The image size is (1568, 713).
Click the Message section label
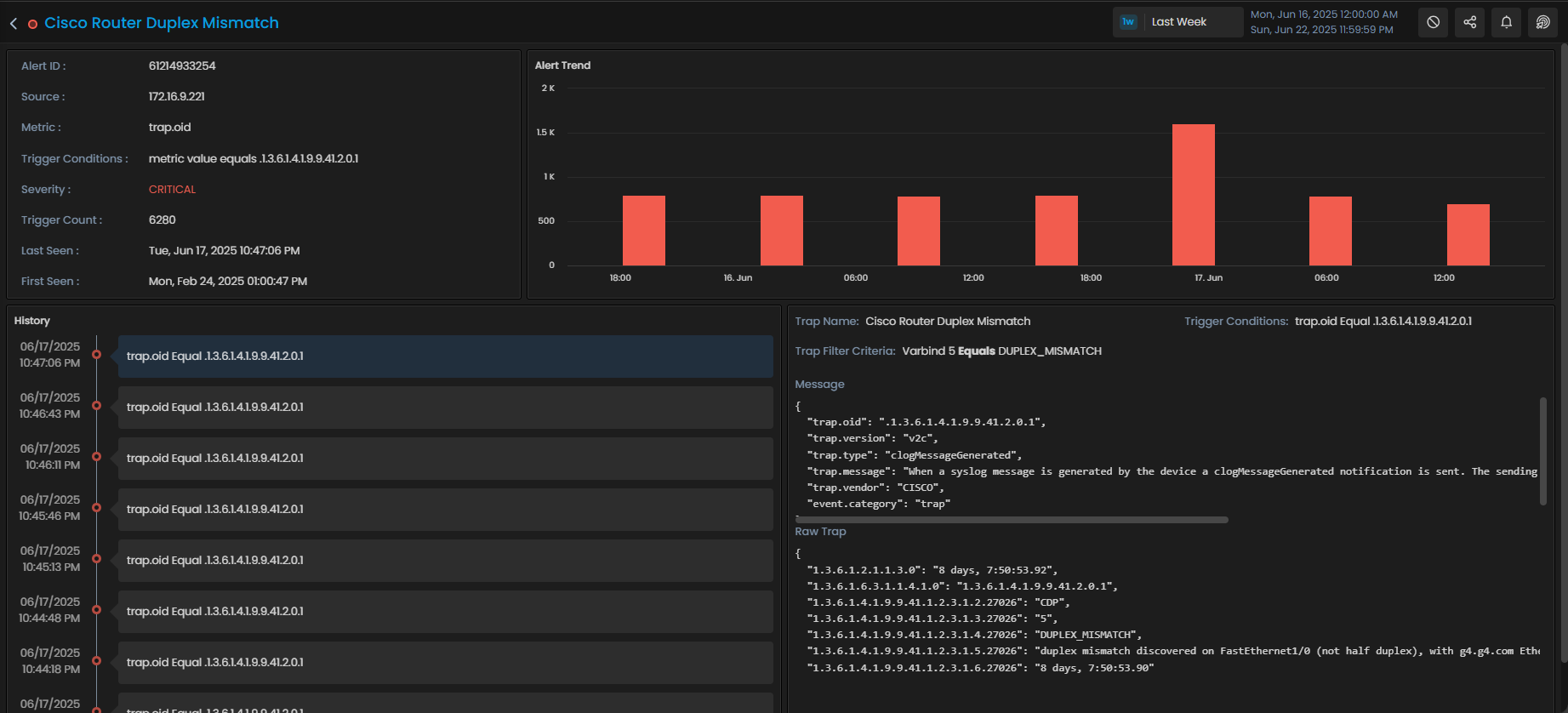pos(820,384)
